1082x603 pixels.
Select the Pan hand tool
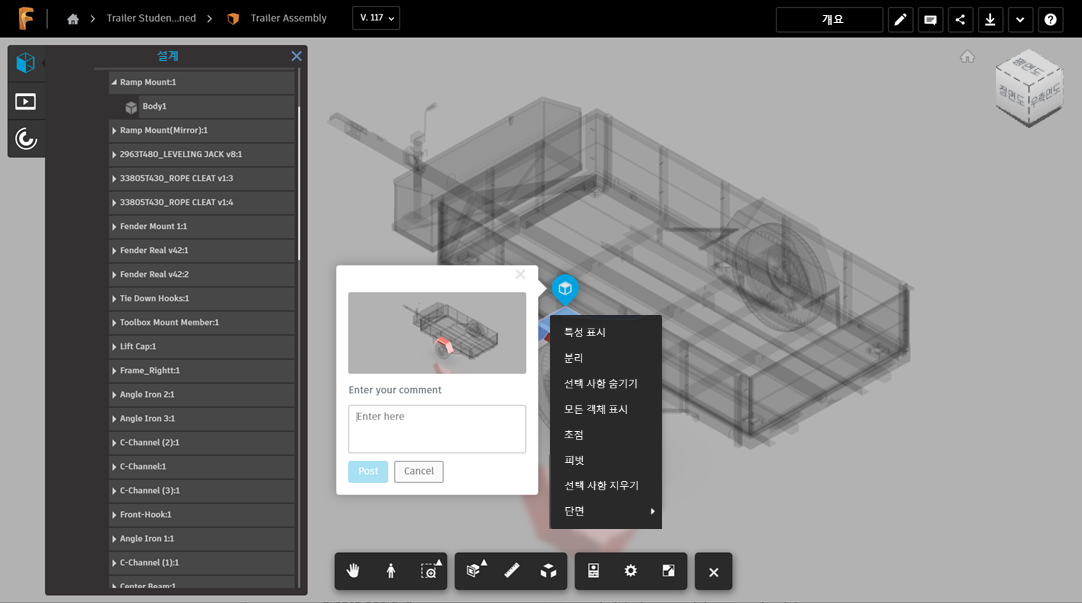click(x=352, y=570)
